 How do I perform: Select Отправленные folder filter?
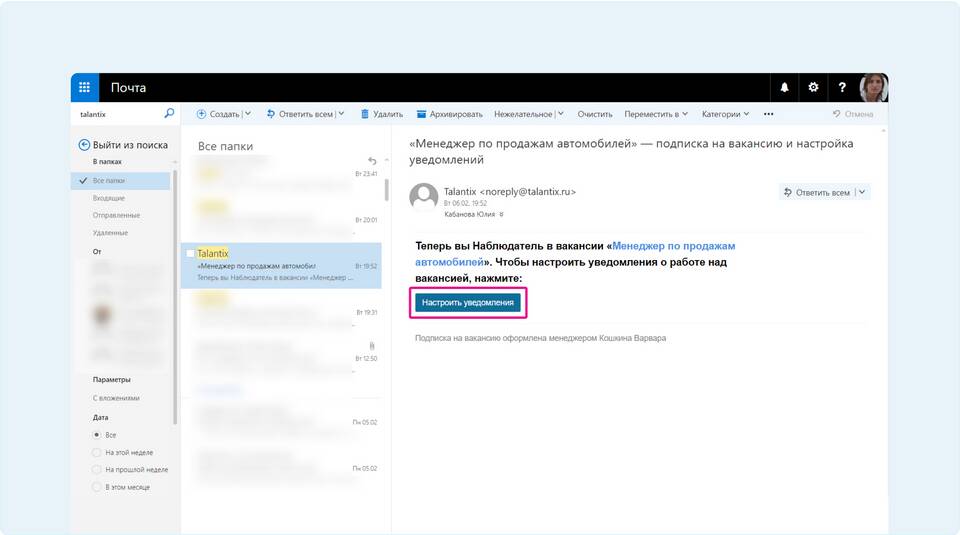(x=116, y=215)
